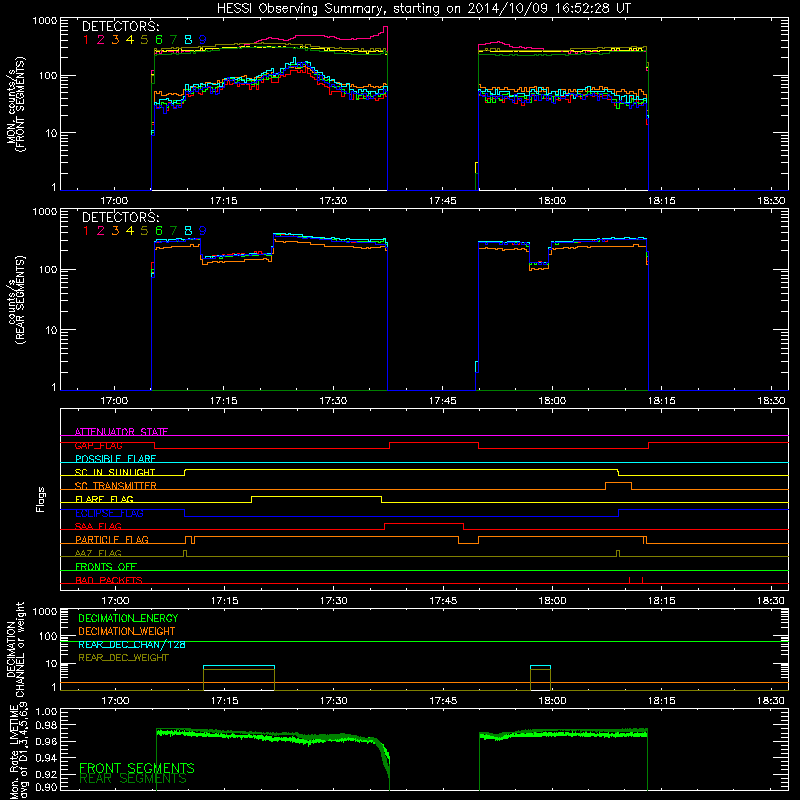
Task: Click the FRONTS_OFF flag label
Action: point(106,567)
